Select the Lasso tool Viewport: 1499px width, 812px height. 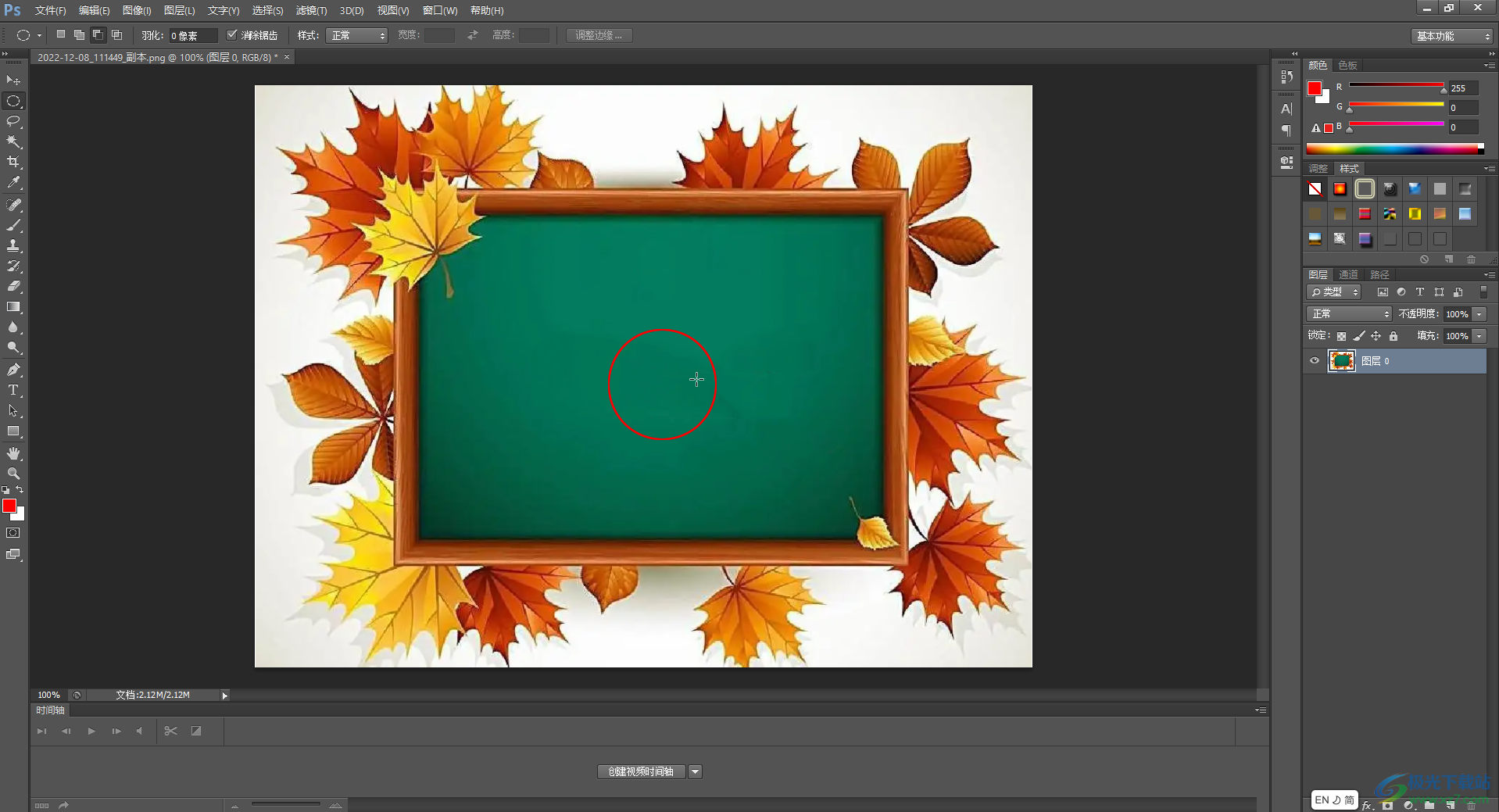[13, 121]
